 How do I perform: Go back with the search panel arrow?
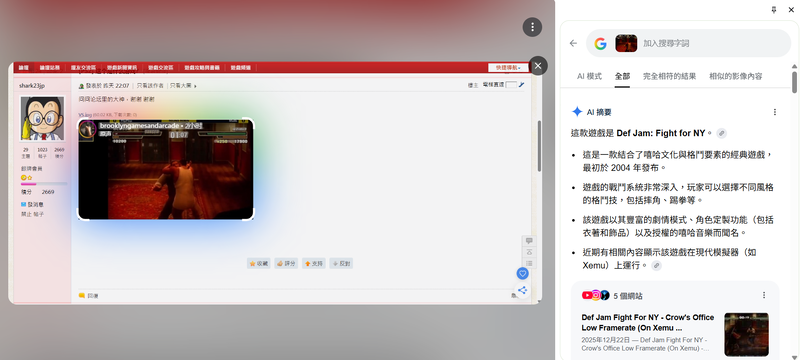pyautogui.click(x=573, y=43)
